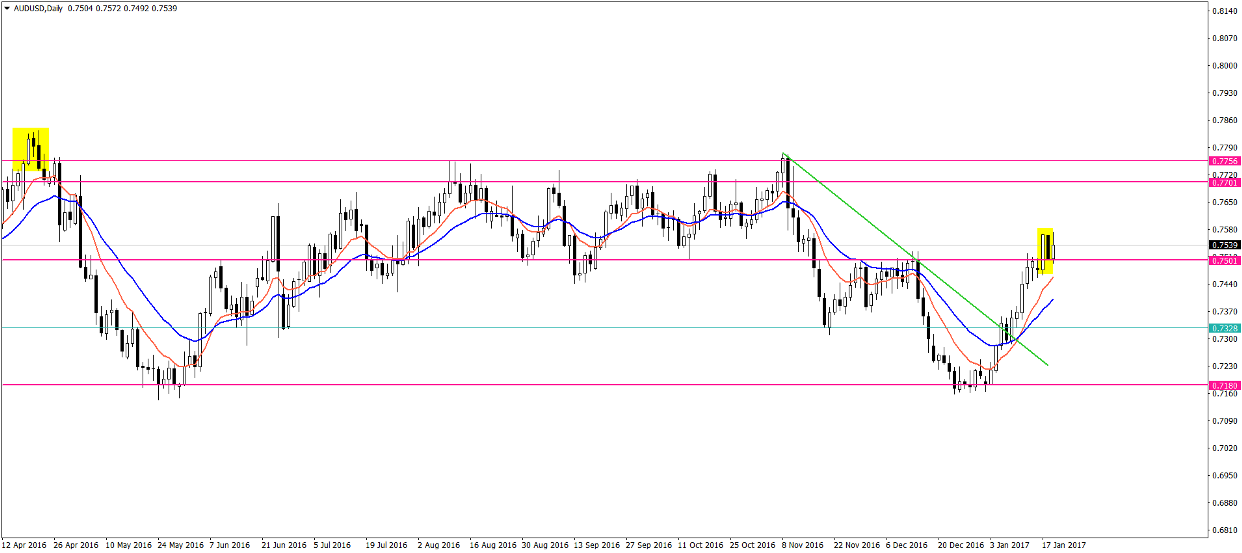Click the 0.6950 value on price scale
This screenshot has height=553, width=1242.
(x=1225, y=475)
